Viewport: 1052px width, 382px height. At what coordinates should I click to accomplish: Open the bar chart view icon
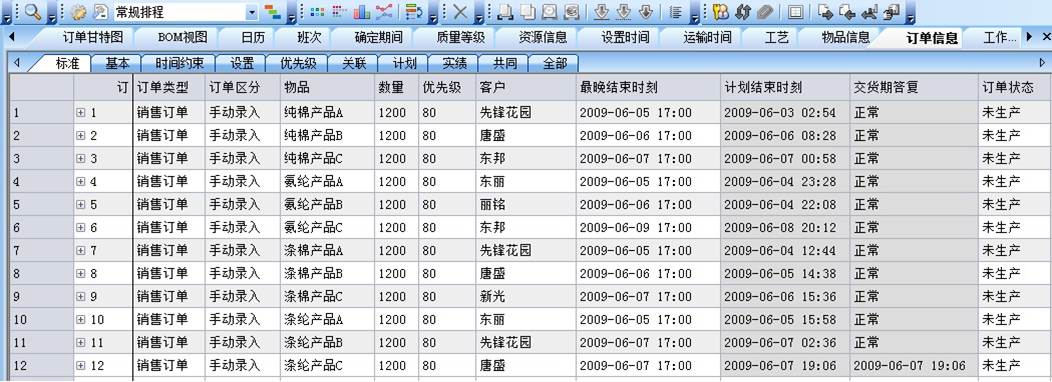pos(362,11)
